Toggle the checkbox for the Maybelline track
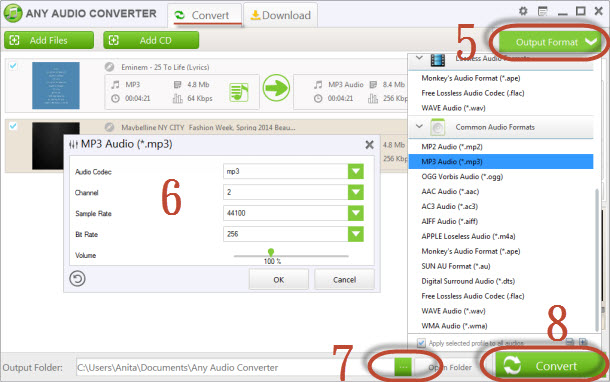The image size is (610, 382). coord(13,126)
